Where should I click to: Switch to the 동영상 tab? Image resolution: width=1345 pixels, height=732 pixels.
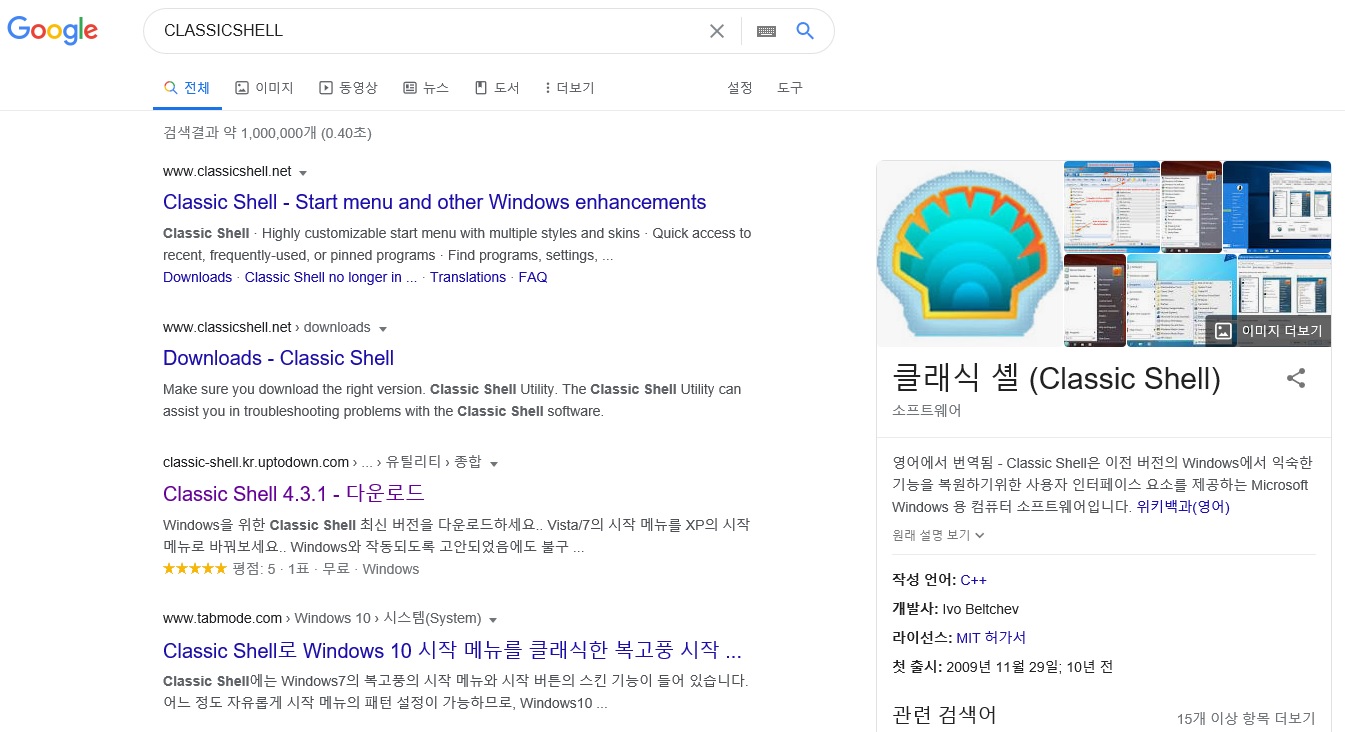coord(348,88)
